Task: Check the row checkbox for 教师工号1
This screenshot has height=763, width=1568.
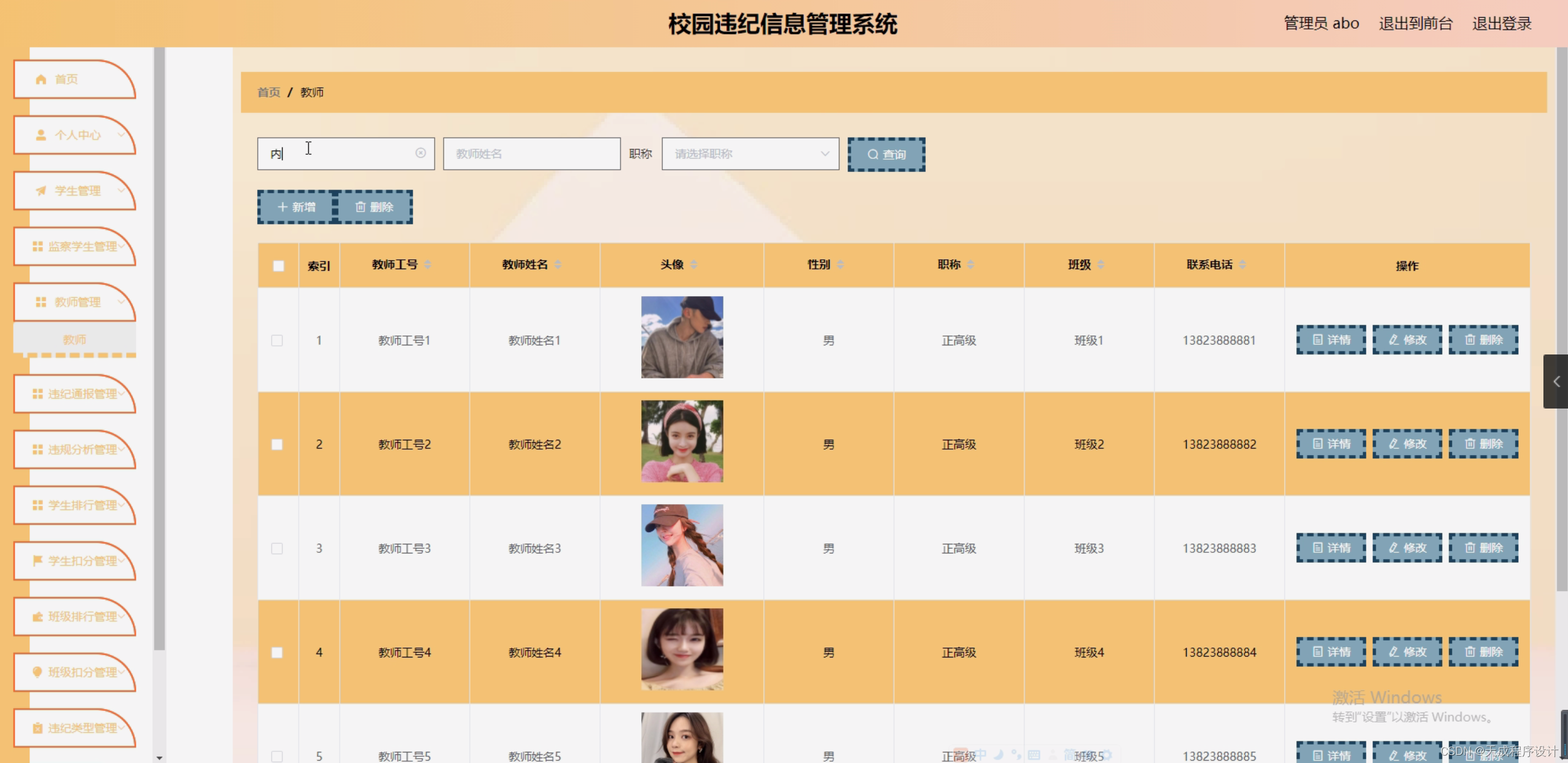Action: [278, 340]
